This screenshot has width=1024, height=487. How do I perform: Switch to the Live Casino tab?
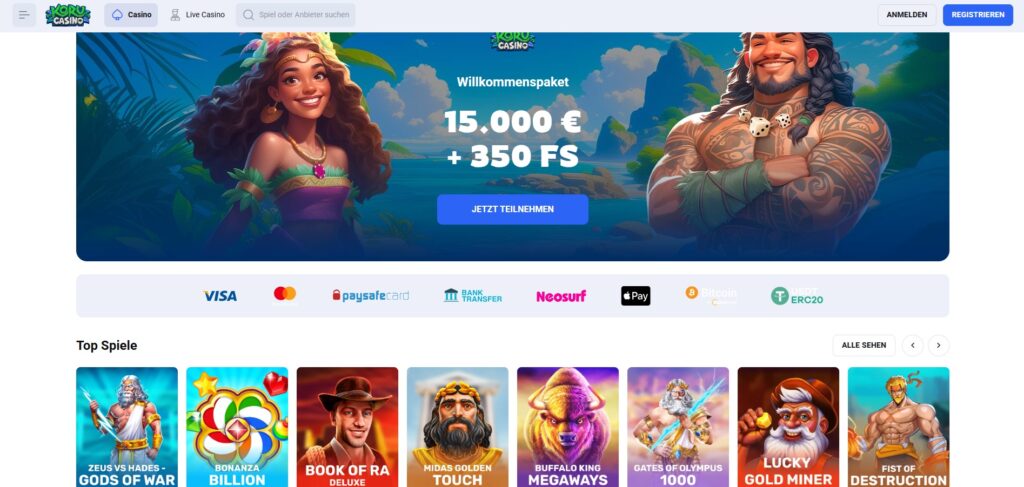tap(197, 15)
